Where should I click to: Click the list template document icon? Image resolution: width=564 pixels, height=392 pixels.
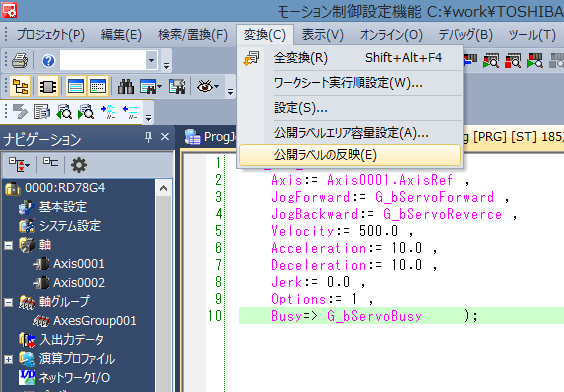point(42,112)
